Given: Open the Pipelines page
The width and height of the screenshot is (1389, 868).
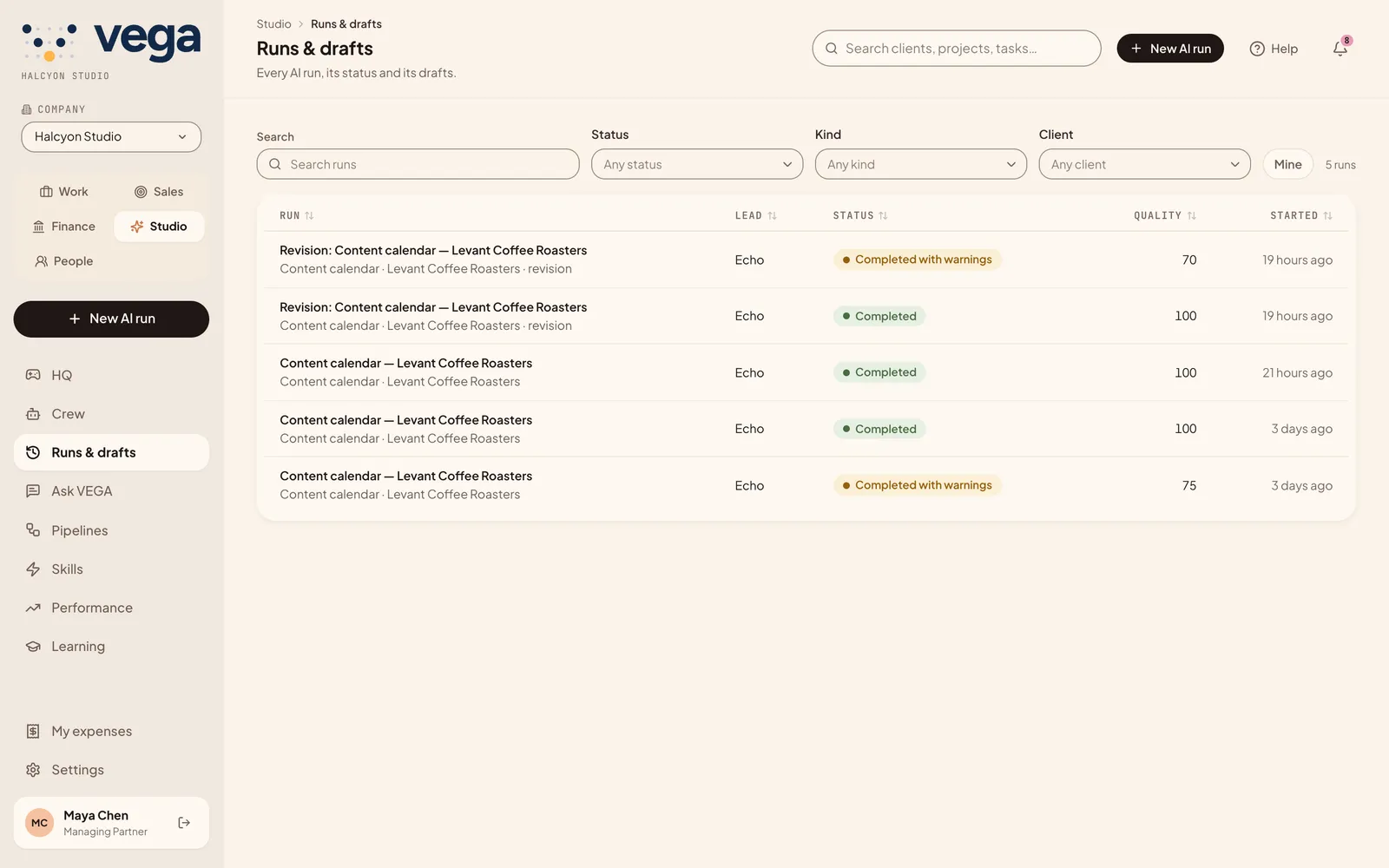Looking at the screenshot, I should (x=111, y=530).
